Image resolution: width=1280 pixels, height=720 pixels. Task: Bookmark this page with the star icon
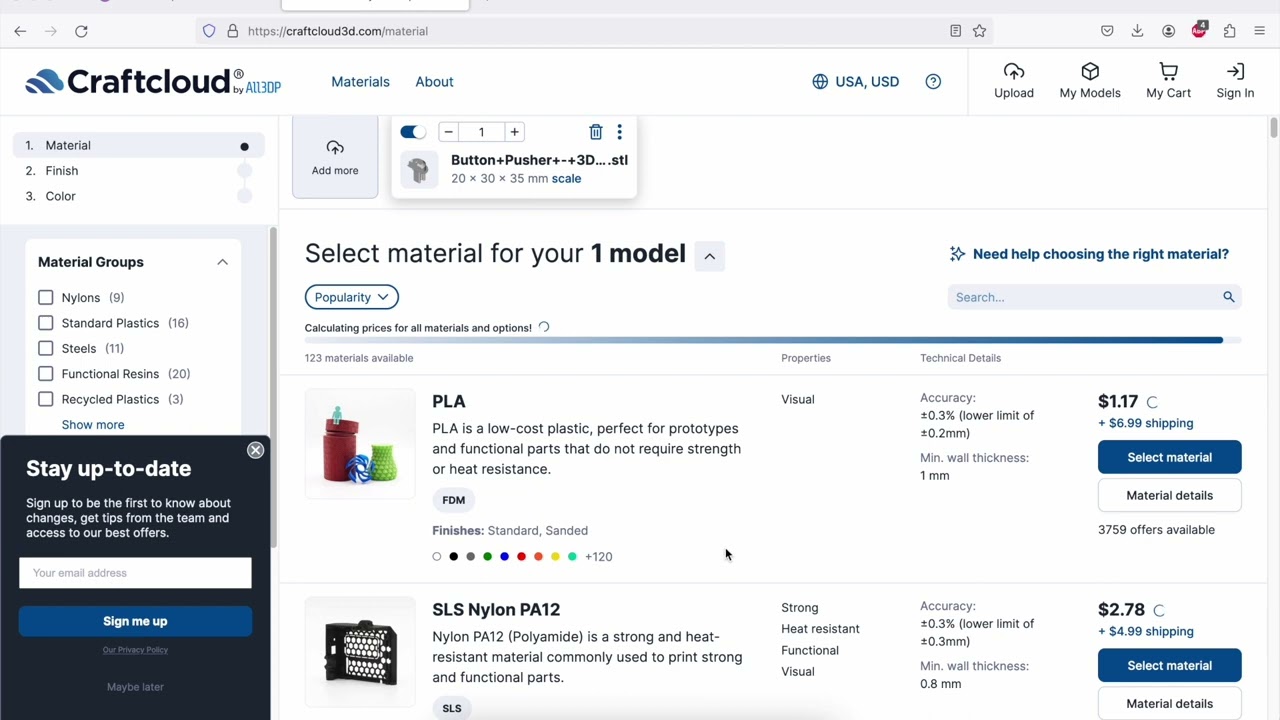click(x=980, y=31)
